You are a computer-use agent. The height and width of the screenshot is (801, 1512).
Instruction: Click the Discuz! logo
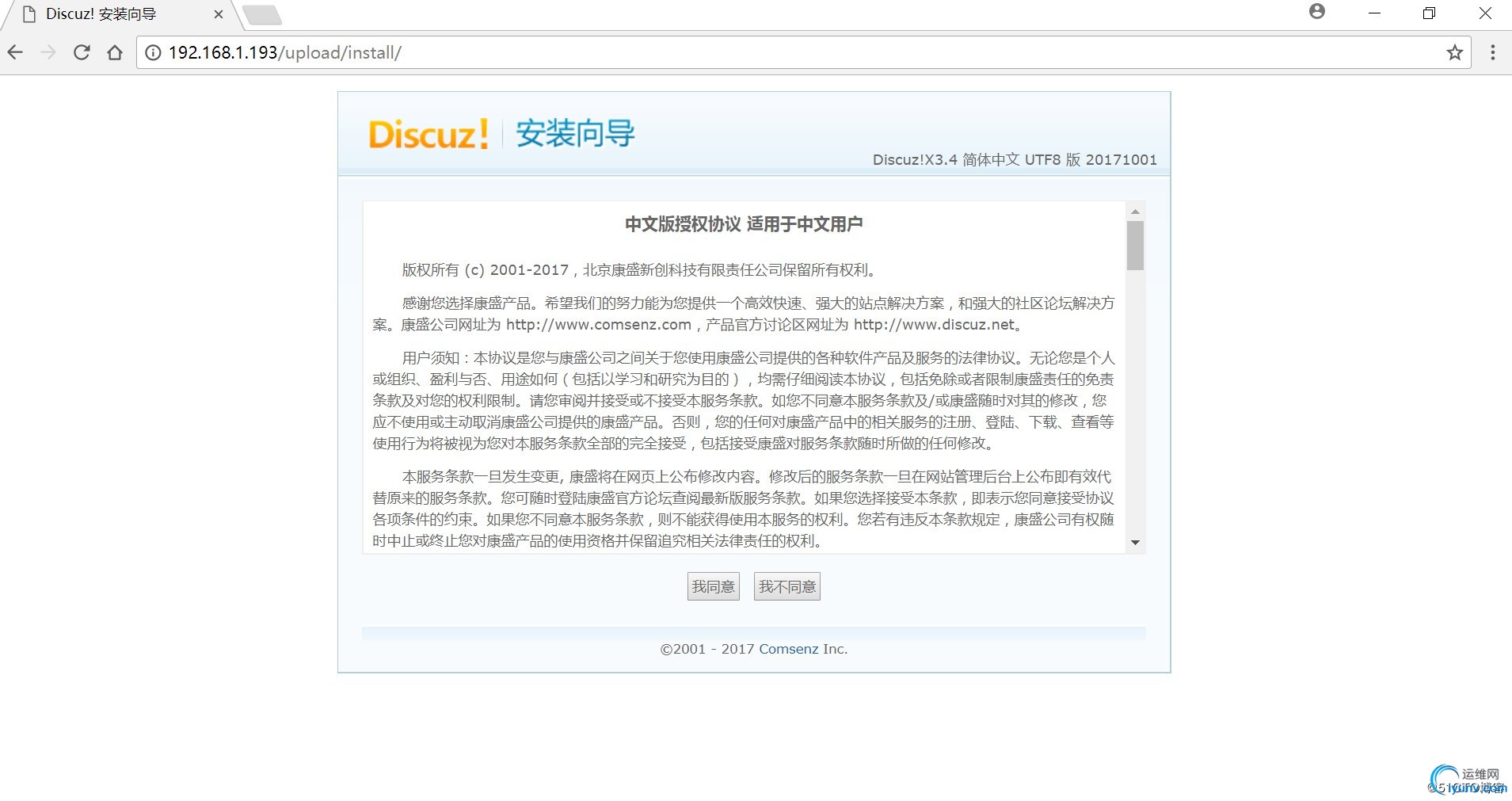(428, 134)
